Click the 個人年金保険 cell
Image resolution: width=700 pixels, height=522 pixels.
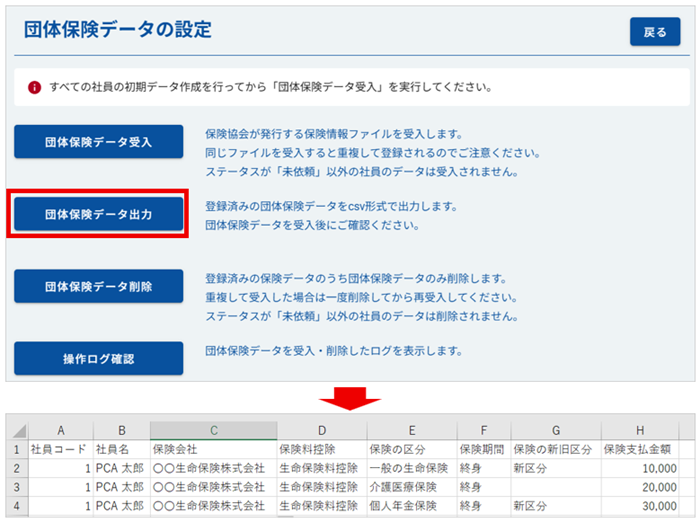412,505
